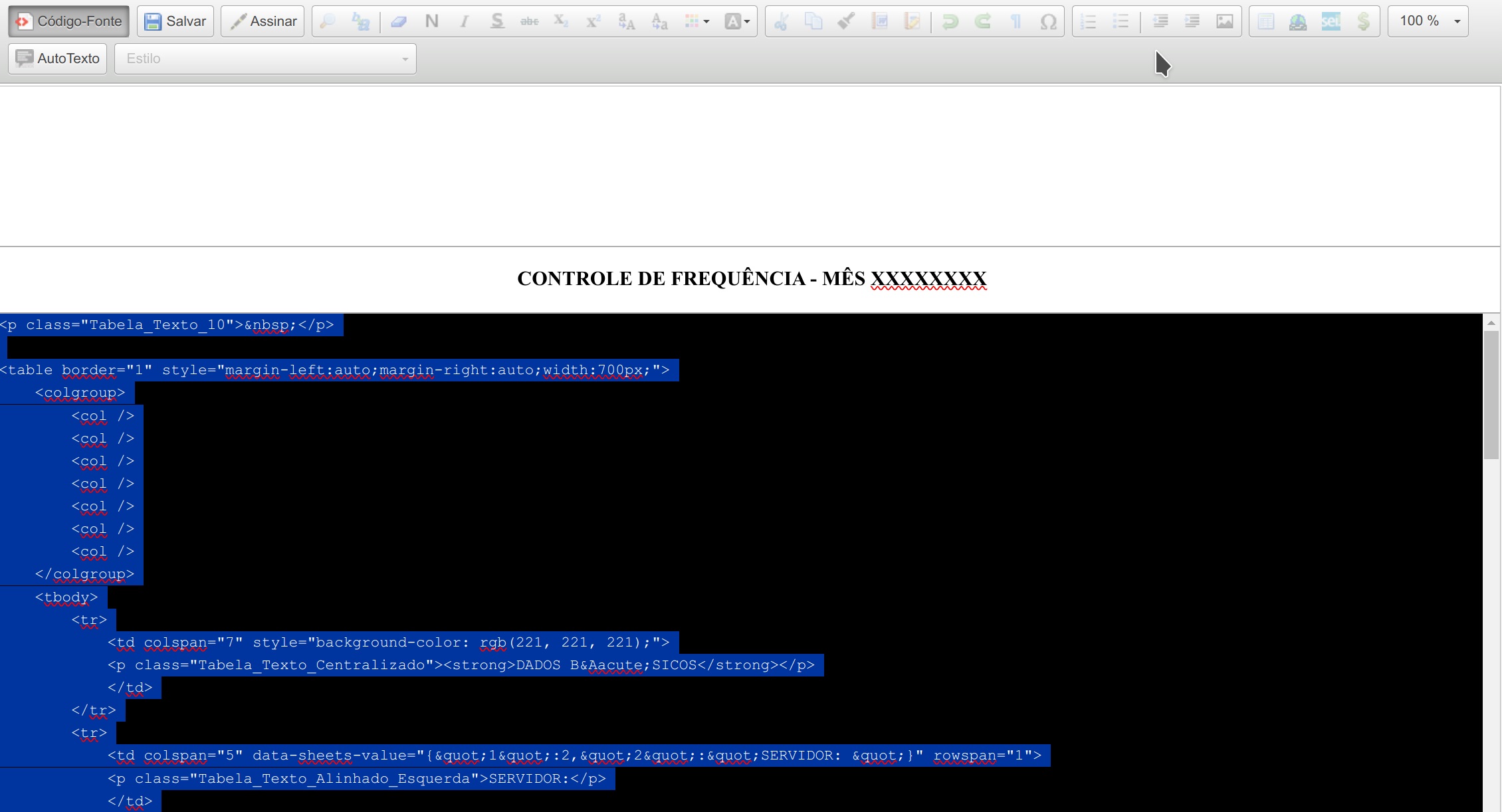Insert an image into the document
Screen dimensions: 1502x812
[1225, 21]
